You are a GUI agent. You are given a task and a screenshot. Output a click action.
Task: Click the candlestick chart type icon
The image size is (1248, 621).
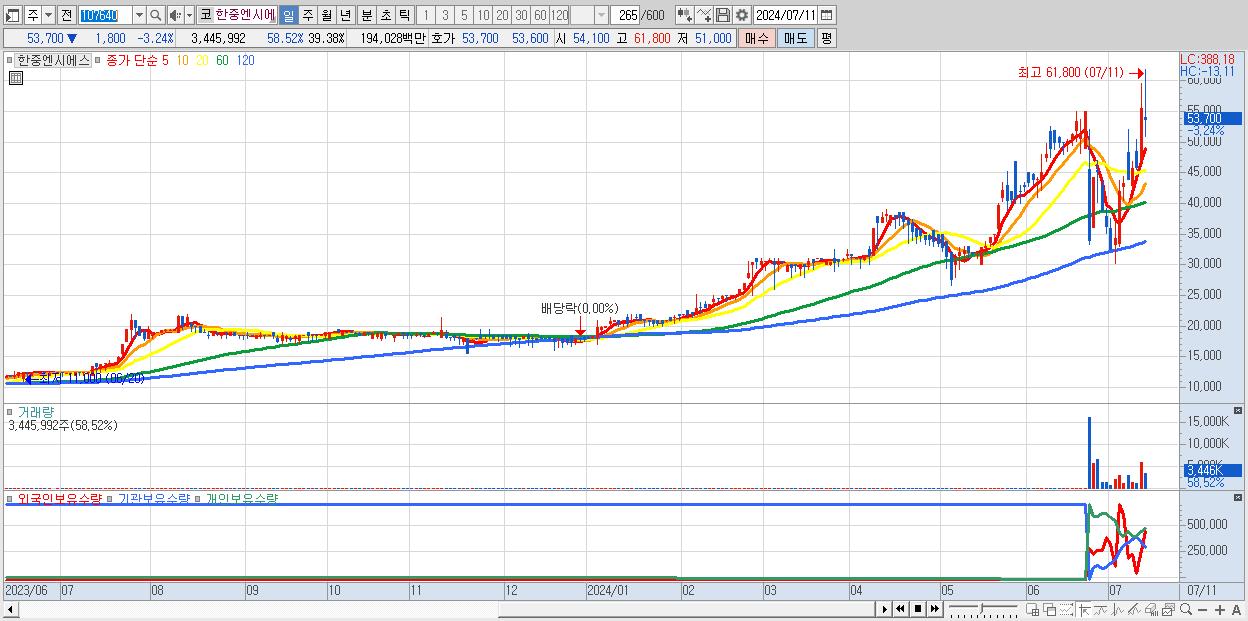pos(684,15)
